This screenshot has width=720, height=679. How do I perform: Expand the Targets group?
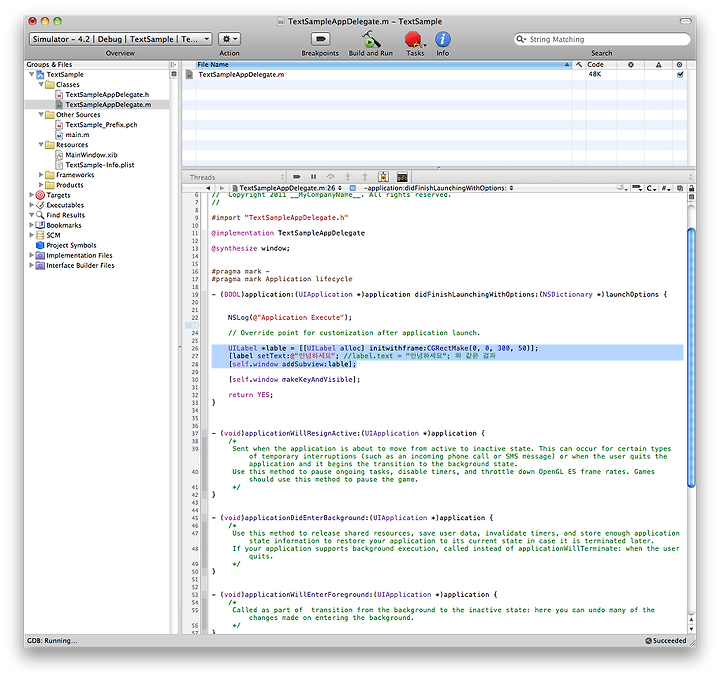click(x=31, y=195)
